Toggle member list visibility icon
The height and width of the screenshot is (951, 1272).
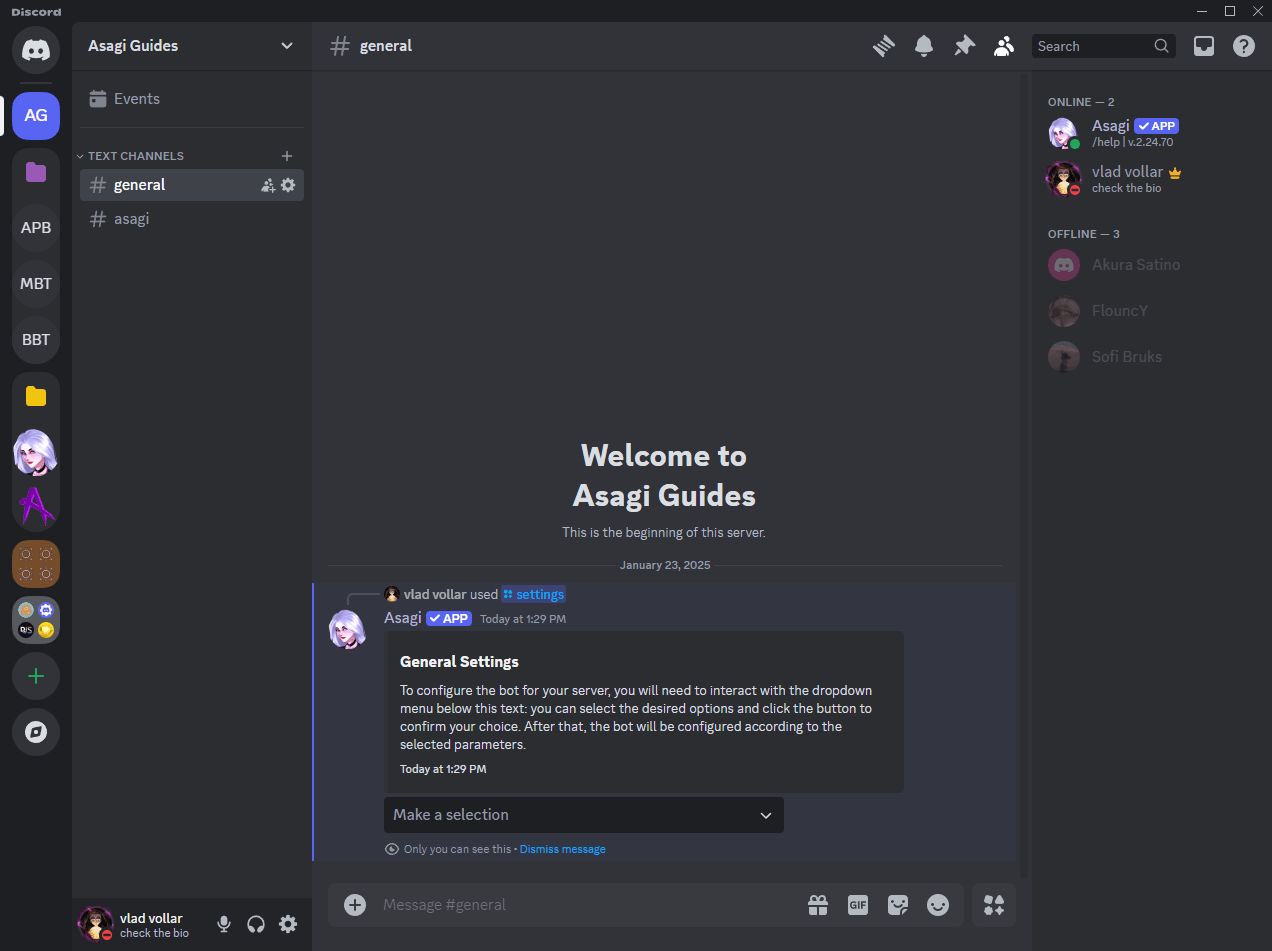click(1004, 46)
